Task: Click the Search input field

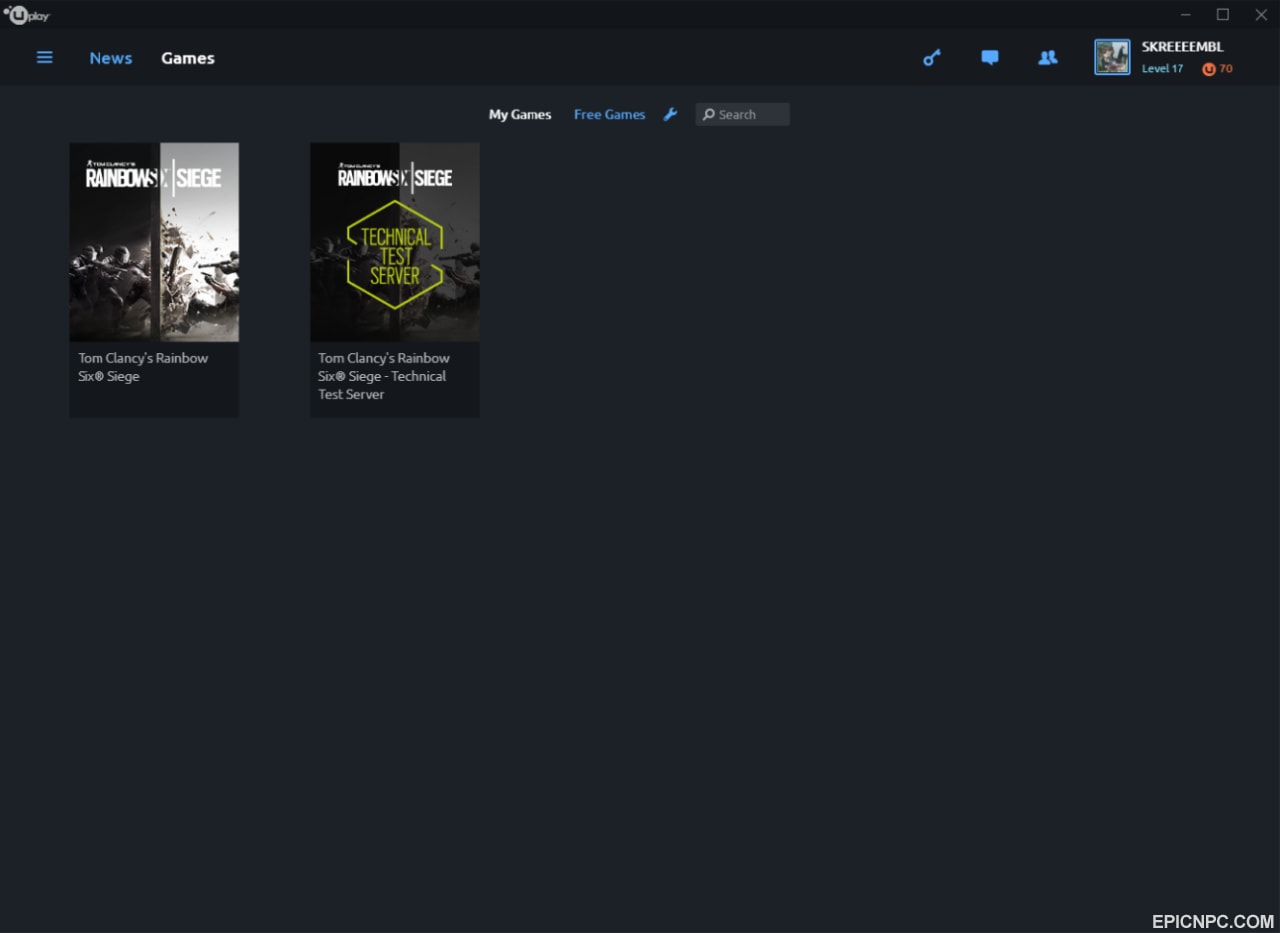Action: [742, 114]
